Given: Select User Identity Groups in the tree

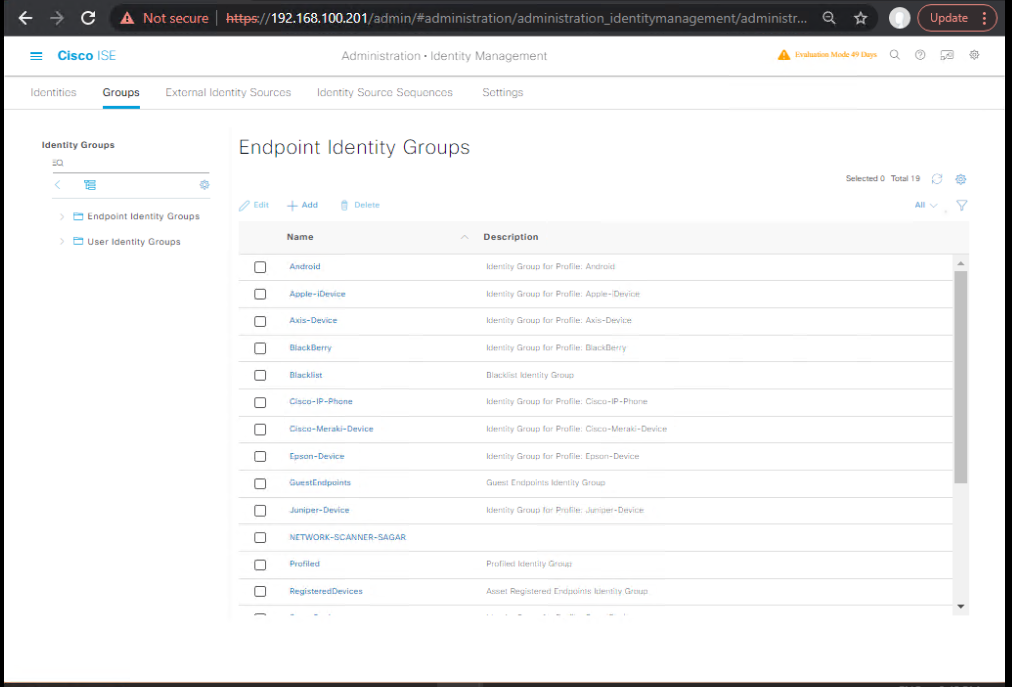Looking at the screenshot, I should [x=134, y=241].
